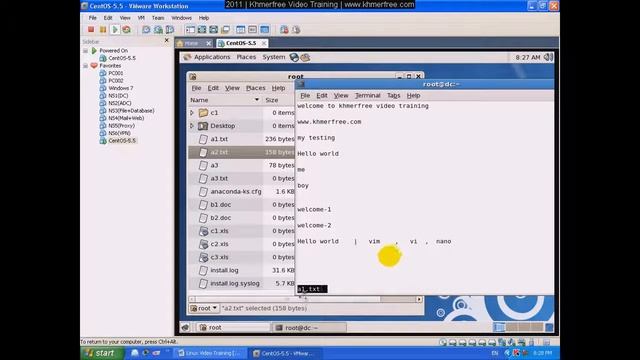Select NS4(Mail+Web) in sidebar
Screen dimensions: 640x360
click(126, 118)
